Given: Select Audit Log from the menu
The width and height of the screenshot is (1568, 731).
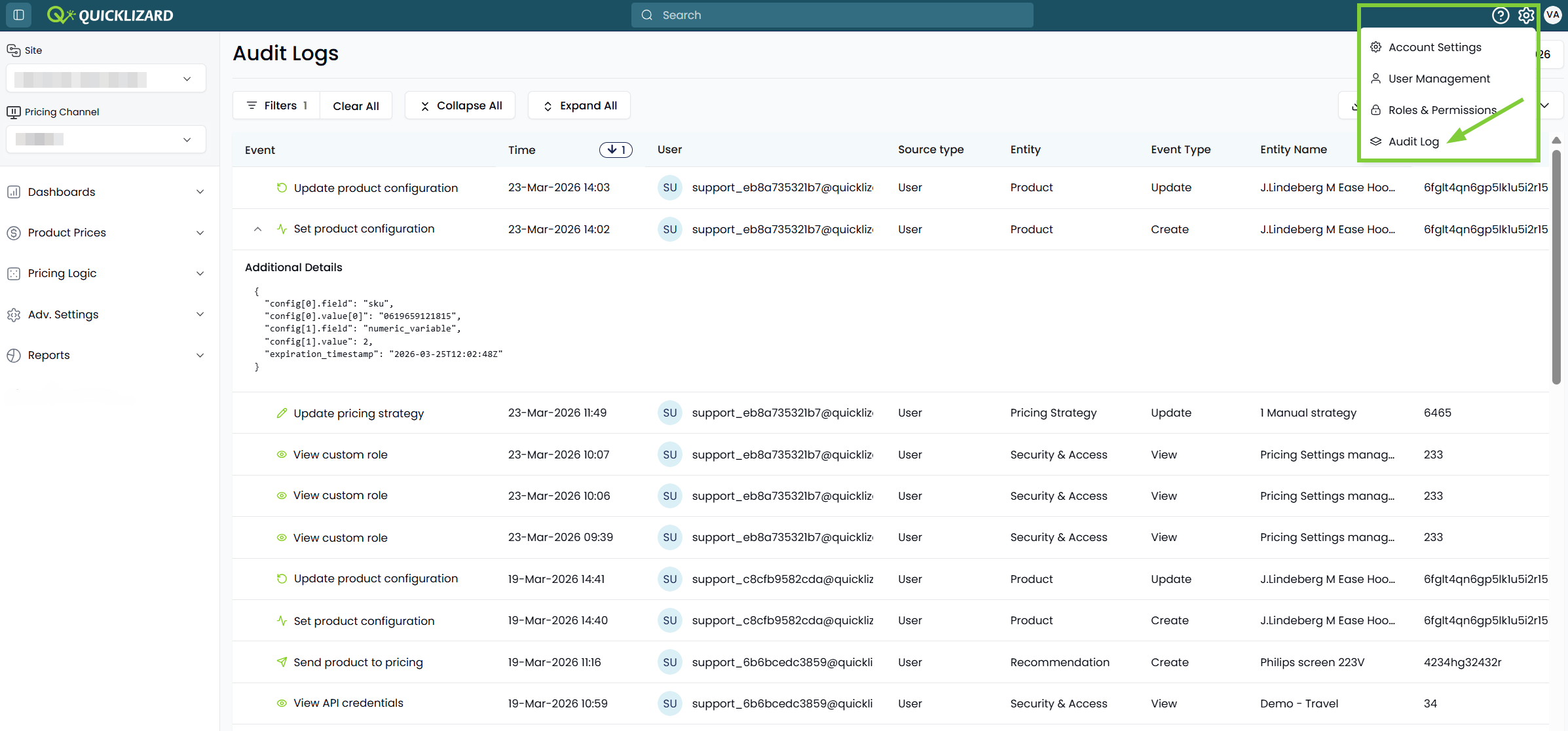Looking at the screenshot, I should click(x=1413, y=141).
